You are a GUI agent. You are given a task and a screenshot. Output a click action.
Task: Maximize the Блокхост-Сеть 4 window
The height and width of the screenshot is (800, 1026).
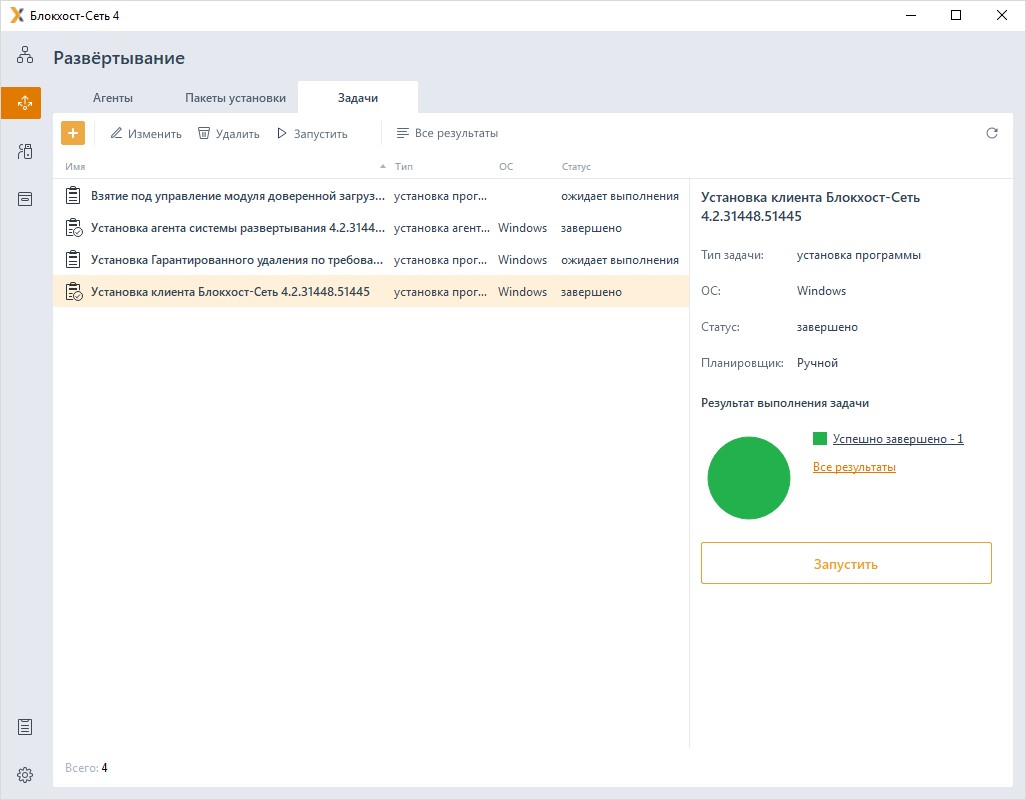pos(956,15)
